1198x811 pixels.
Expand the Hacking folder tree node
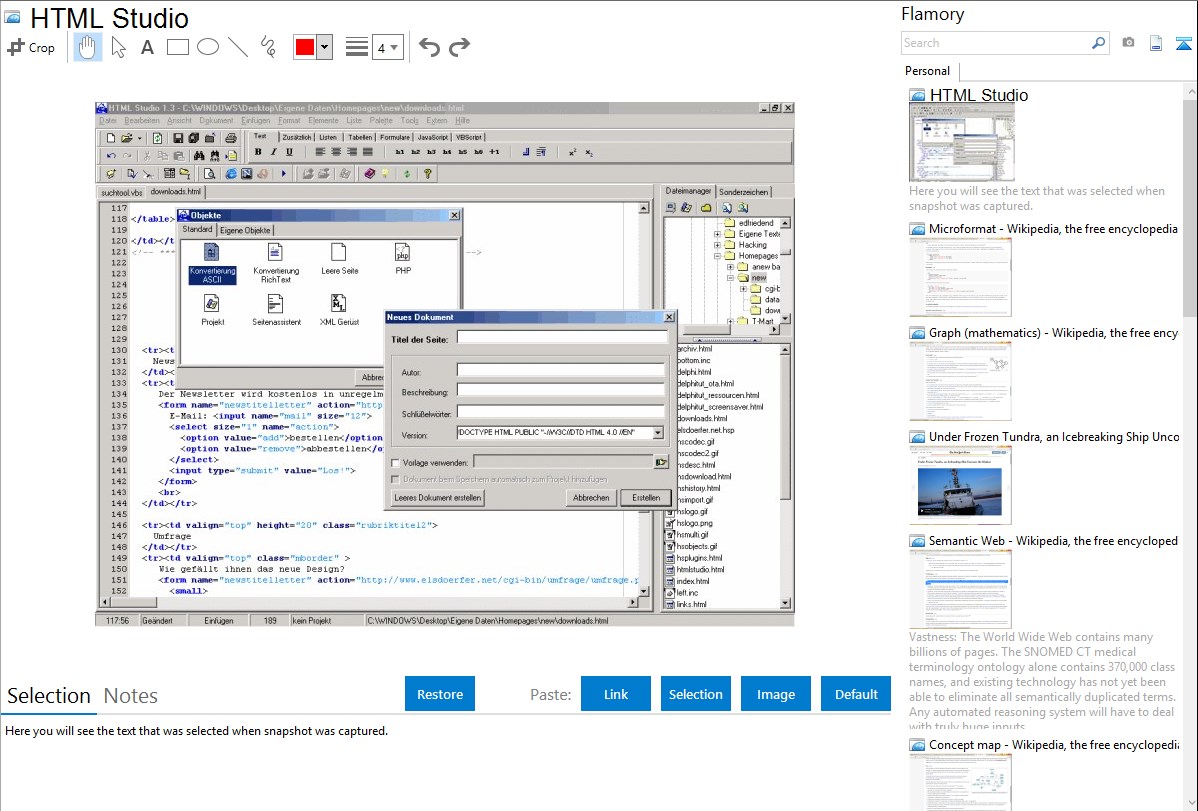coord(717,245)
